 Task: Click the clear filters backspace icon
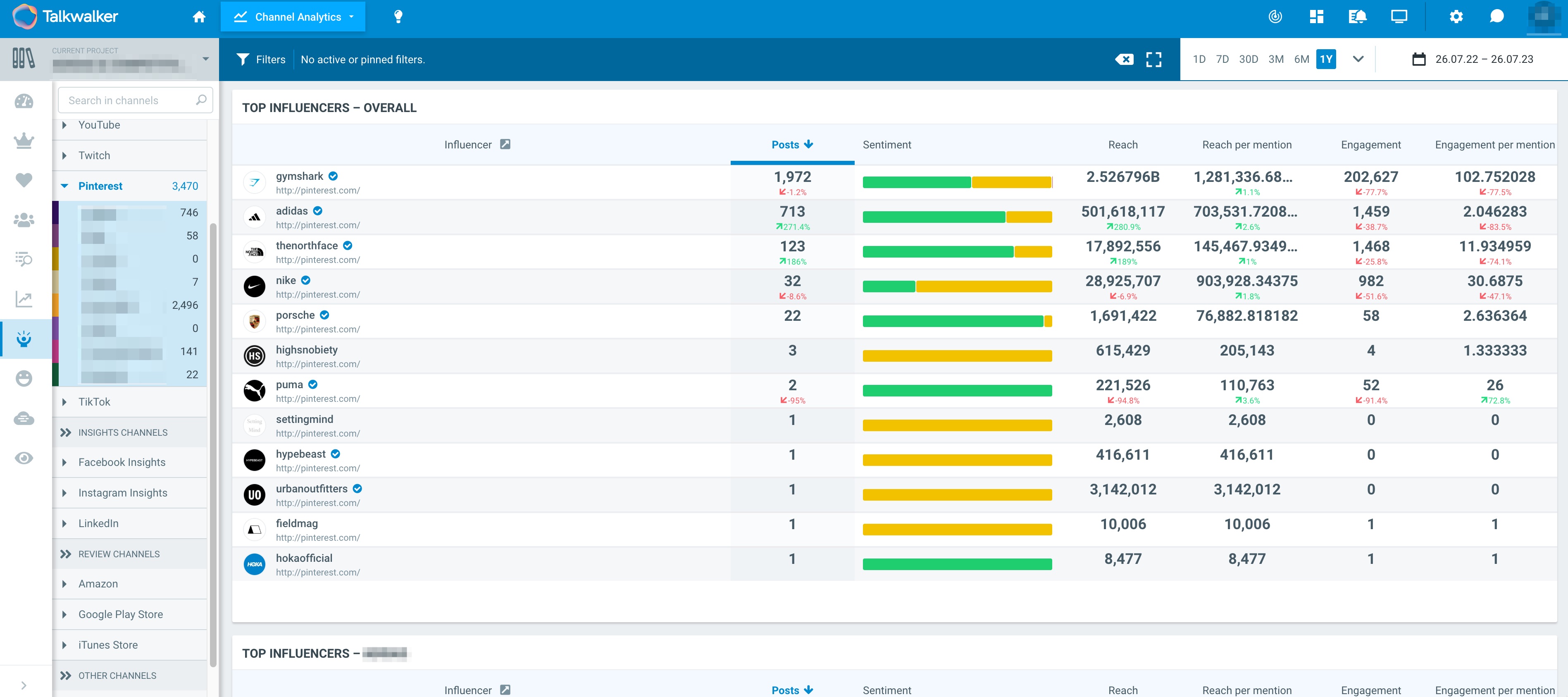tap(1124, 60)
